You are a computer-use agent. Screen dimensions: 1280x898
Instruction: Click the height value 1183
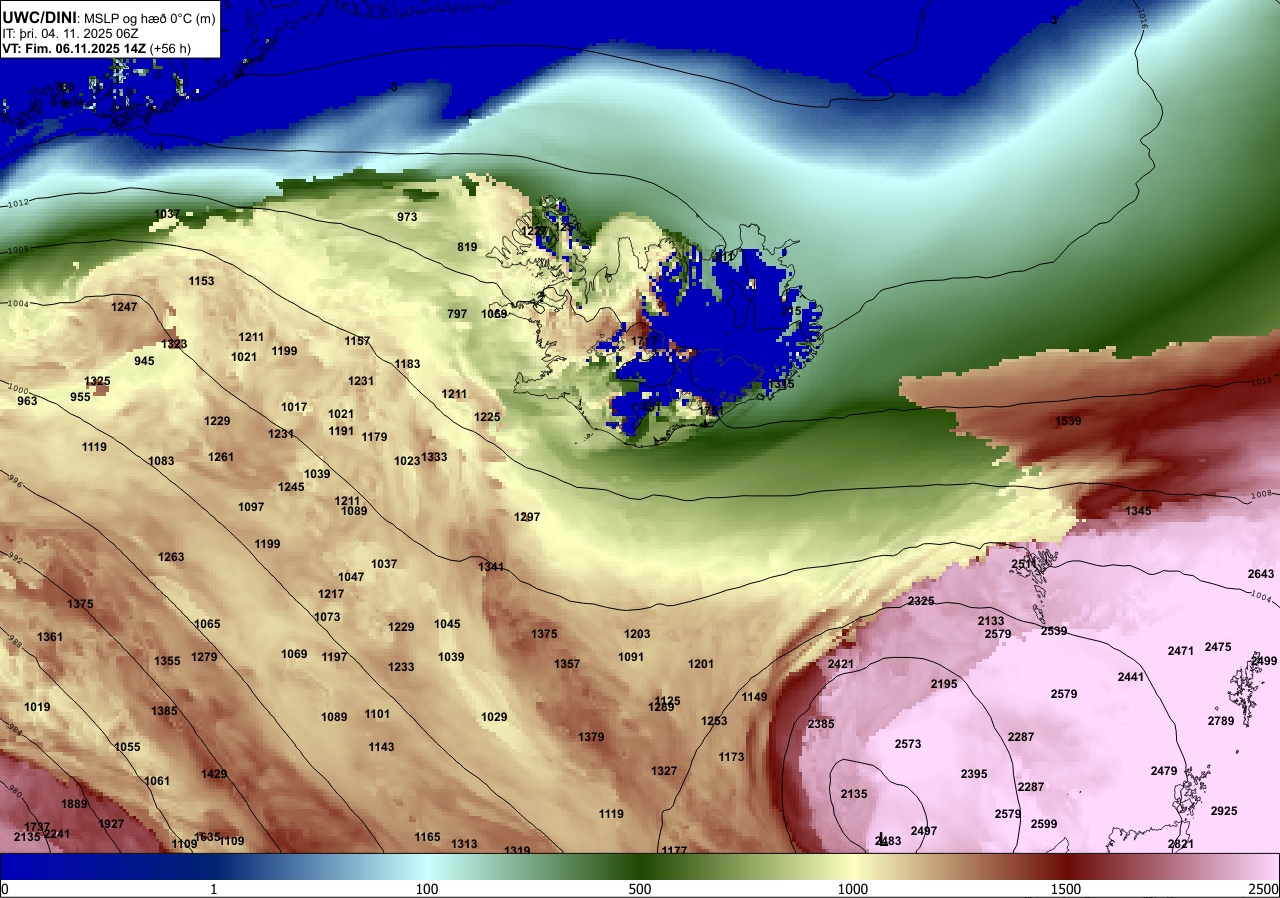[407, 364]
